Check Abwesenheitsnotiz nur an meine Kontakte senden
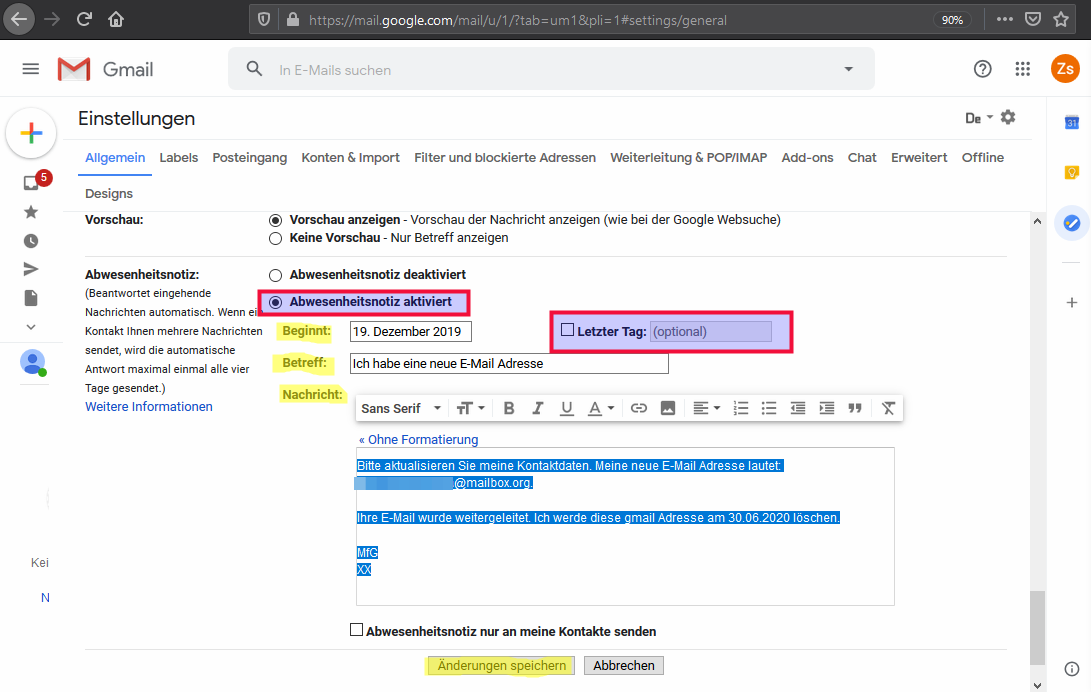This screenshot has height=692, width=1091. coord(356,630)
